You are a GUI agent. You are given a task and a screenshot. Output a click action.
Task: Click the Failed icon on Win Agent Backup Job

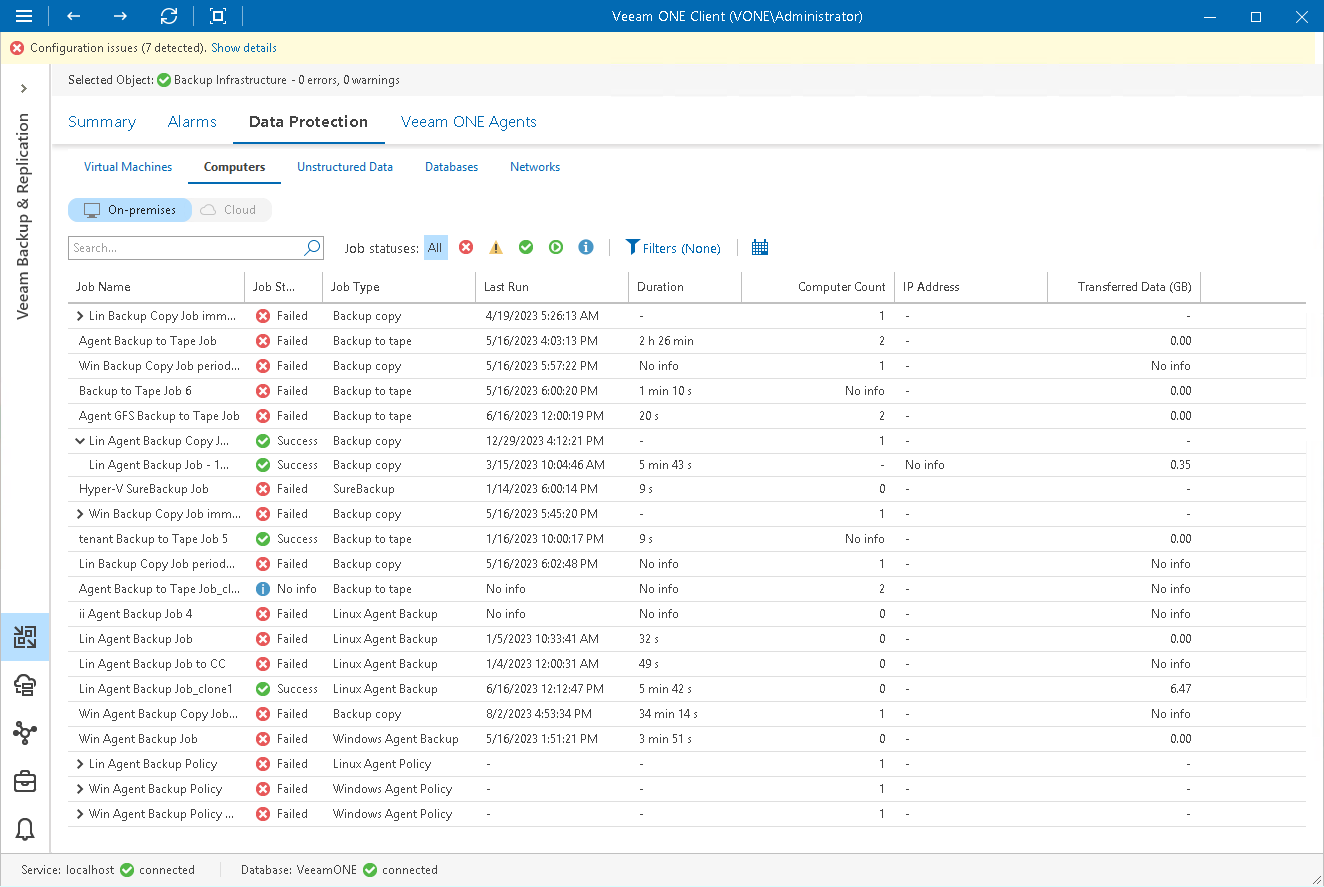[263, 739]
